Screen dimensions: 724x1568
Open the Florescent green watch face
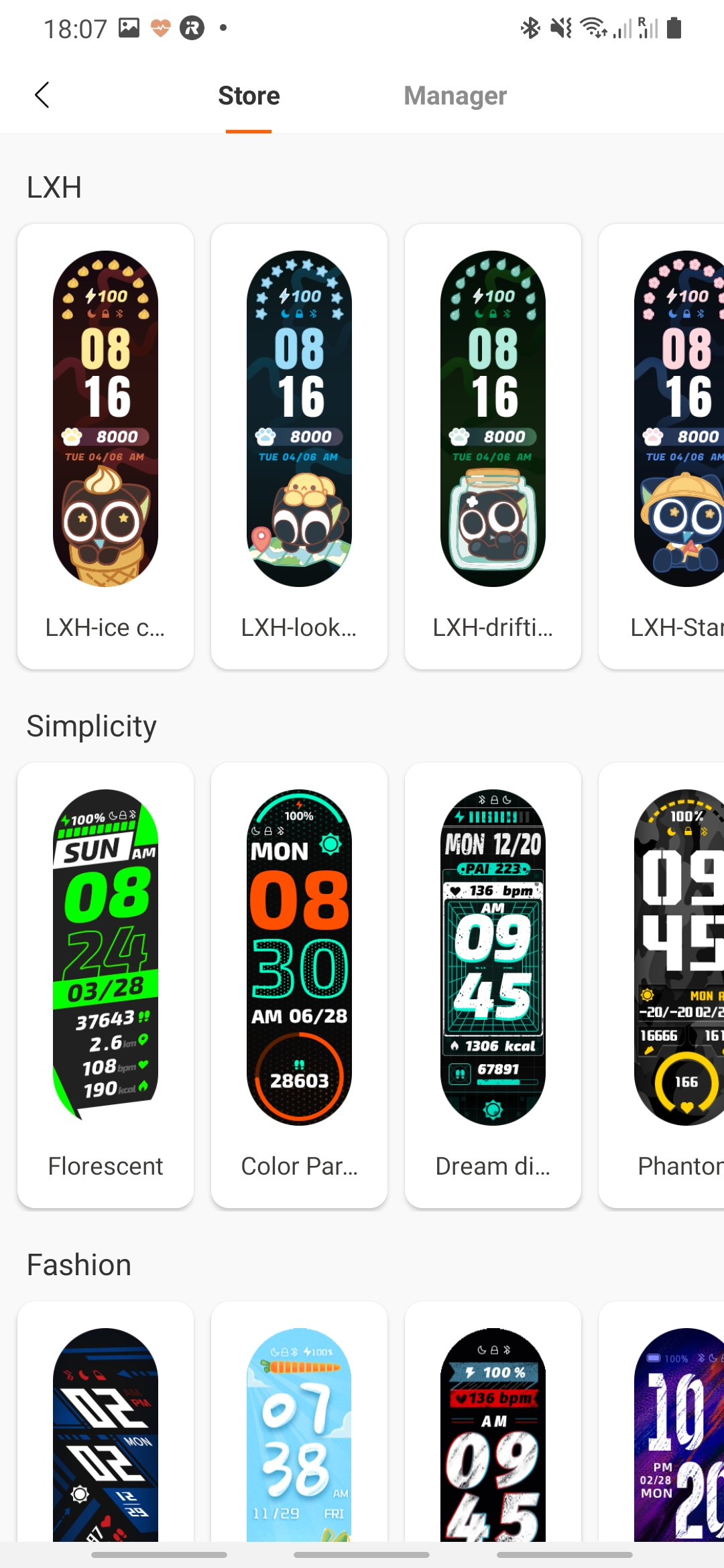[105, 985]
